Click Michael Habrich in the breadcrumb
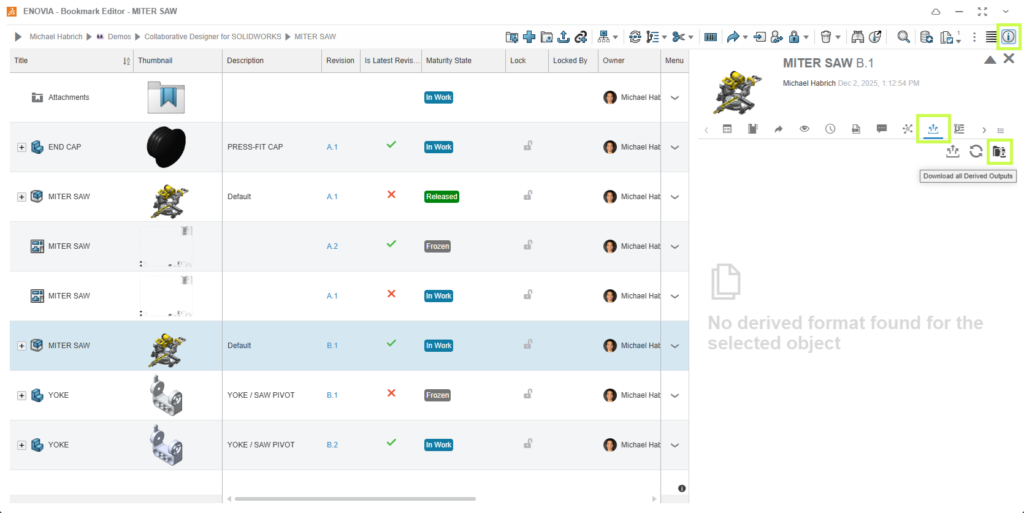This screenshot has width=1024, height=513. [x=56, y=37]
